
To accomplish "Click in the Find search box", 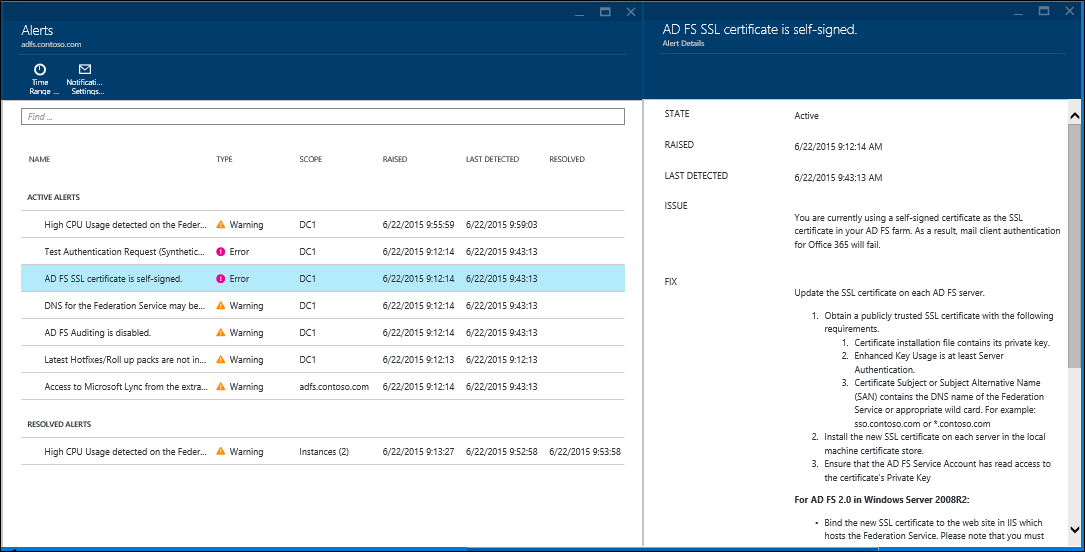I will 322,117.
